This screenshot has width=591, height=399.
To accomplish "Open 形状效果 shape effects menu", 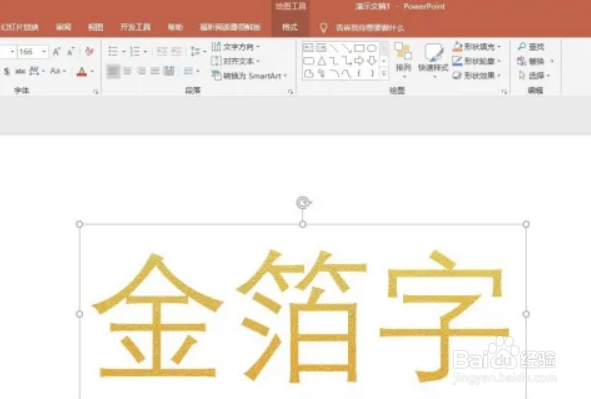I will [x=477, y=75].
